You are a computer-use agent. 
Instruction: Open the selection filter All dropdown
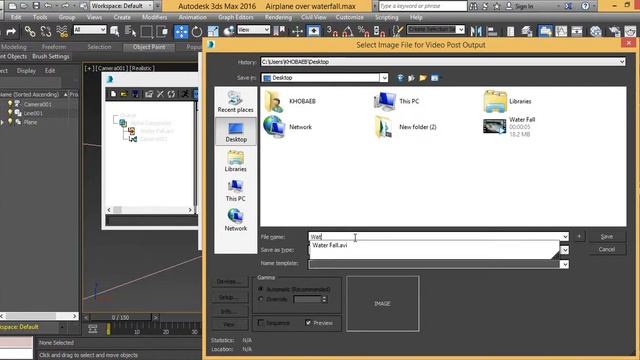pos(90,29)
